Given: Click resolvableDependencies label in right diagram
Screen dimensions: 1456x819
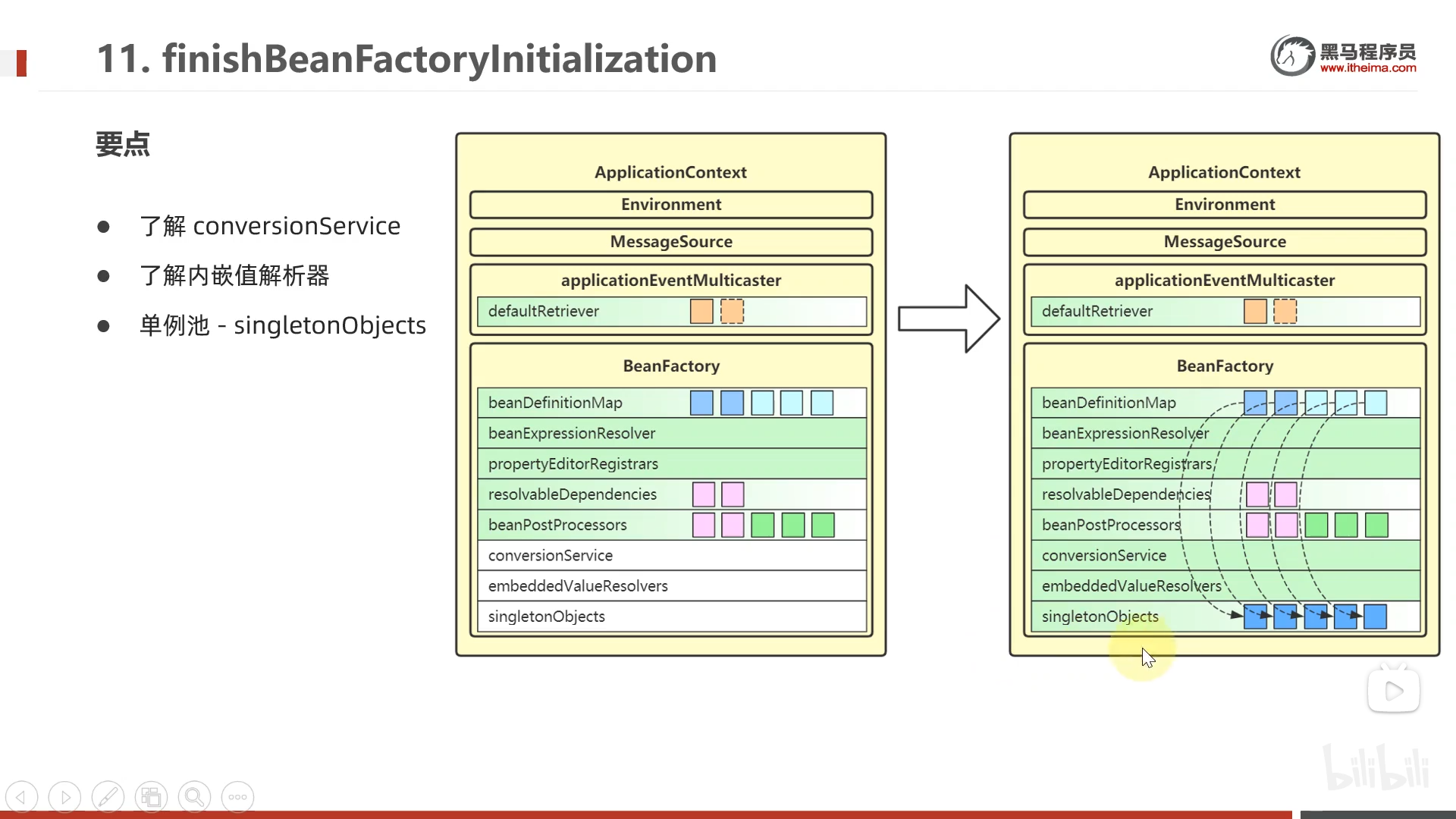Looking at the screenshot, I should (1126, 494).
